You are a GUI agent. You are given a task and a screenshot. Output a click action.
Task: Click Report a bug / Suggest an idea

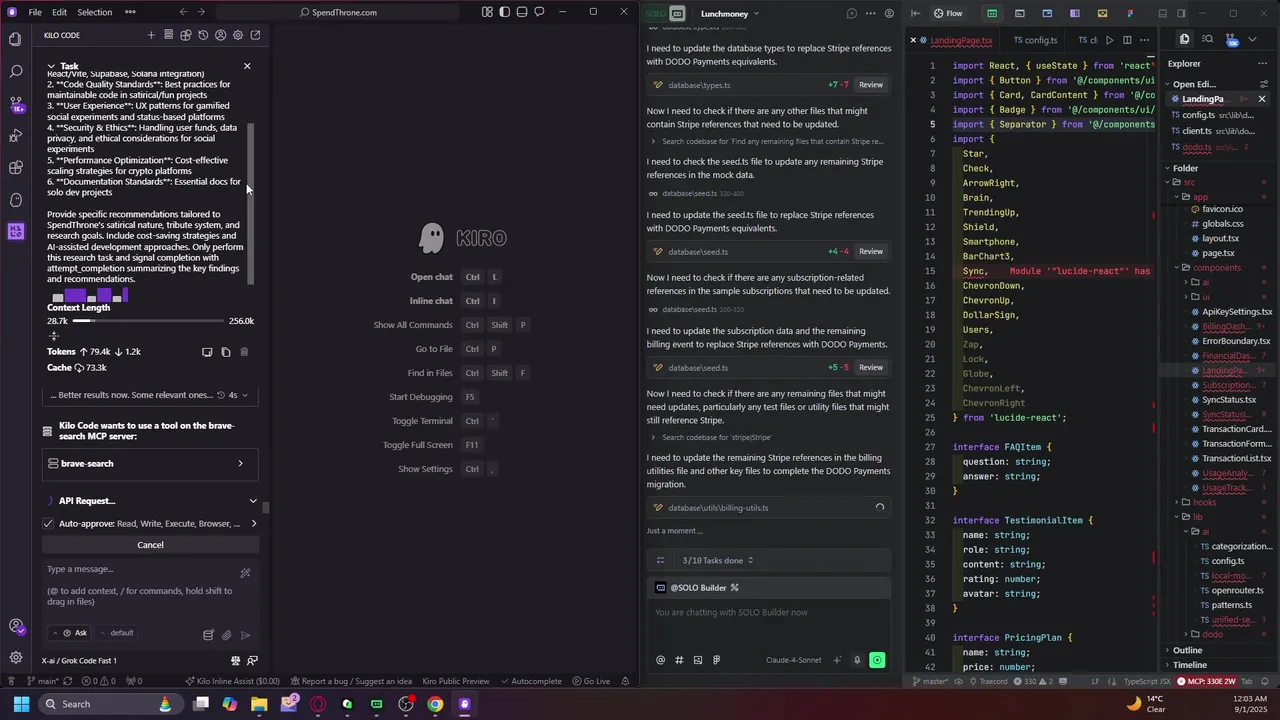coord(350,681)
